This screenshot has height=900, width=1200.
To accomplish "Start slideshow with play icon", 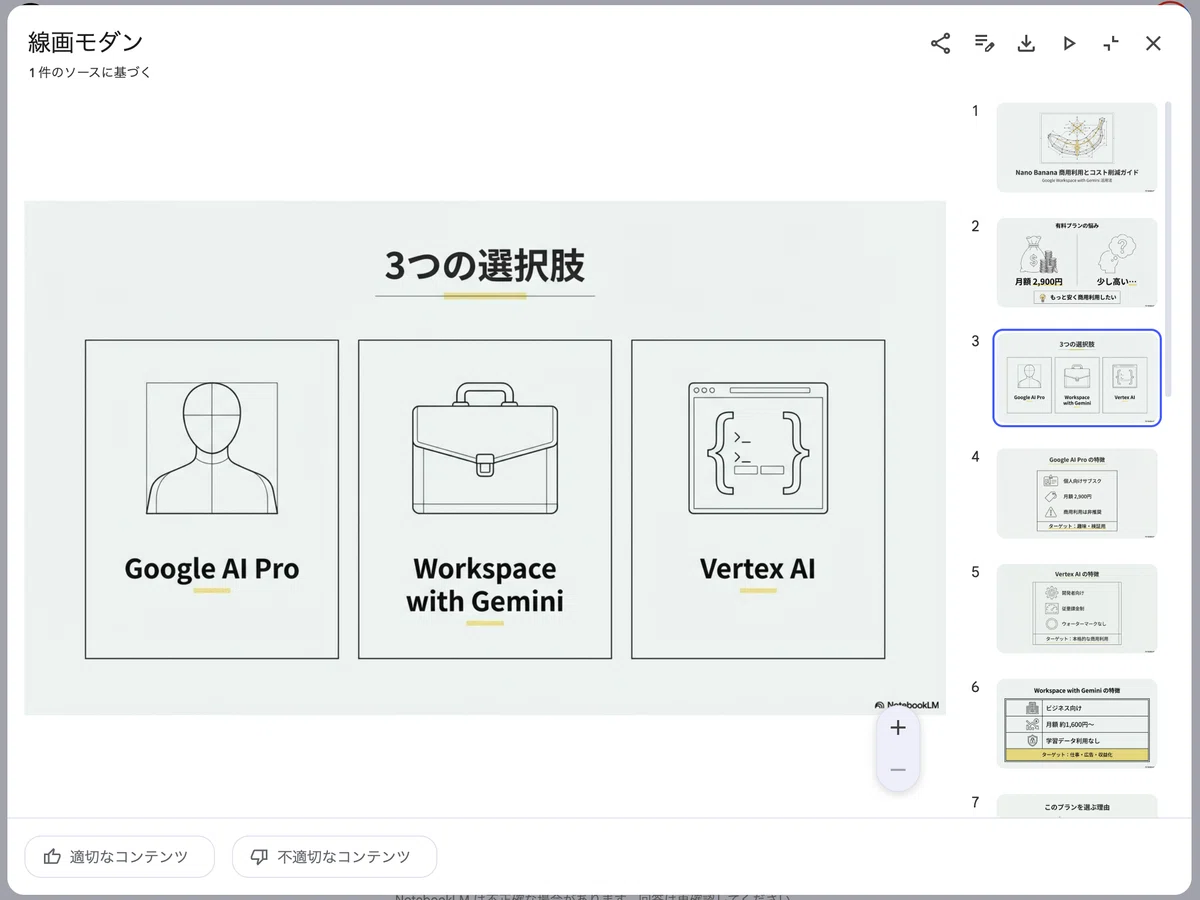I will coord(1069,43).
